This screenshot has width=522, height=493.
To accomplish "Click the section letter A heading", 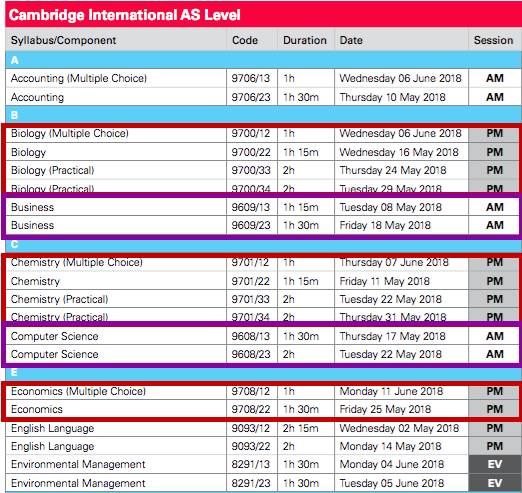I will 15,60.
